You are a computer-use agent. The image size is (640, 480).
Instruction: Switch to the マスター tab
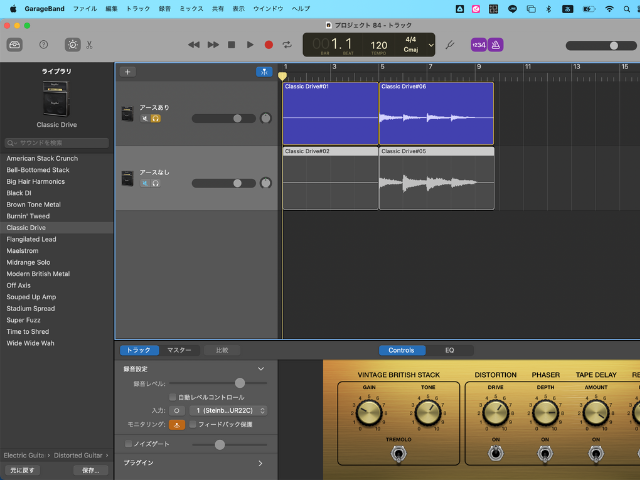pyautogui.click(x=179, y=350)
